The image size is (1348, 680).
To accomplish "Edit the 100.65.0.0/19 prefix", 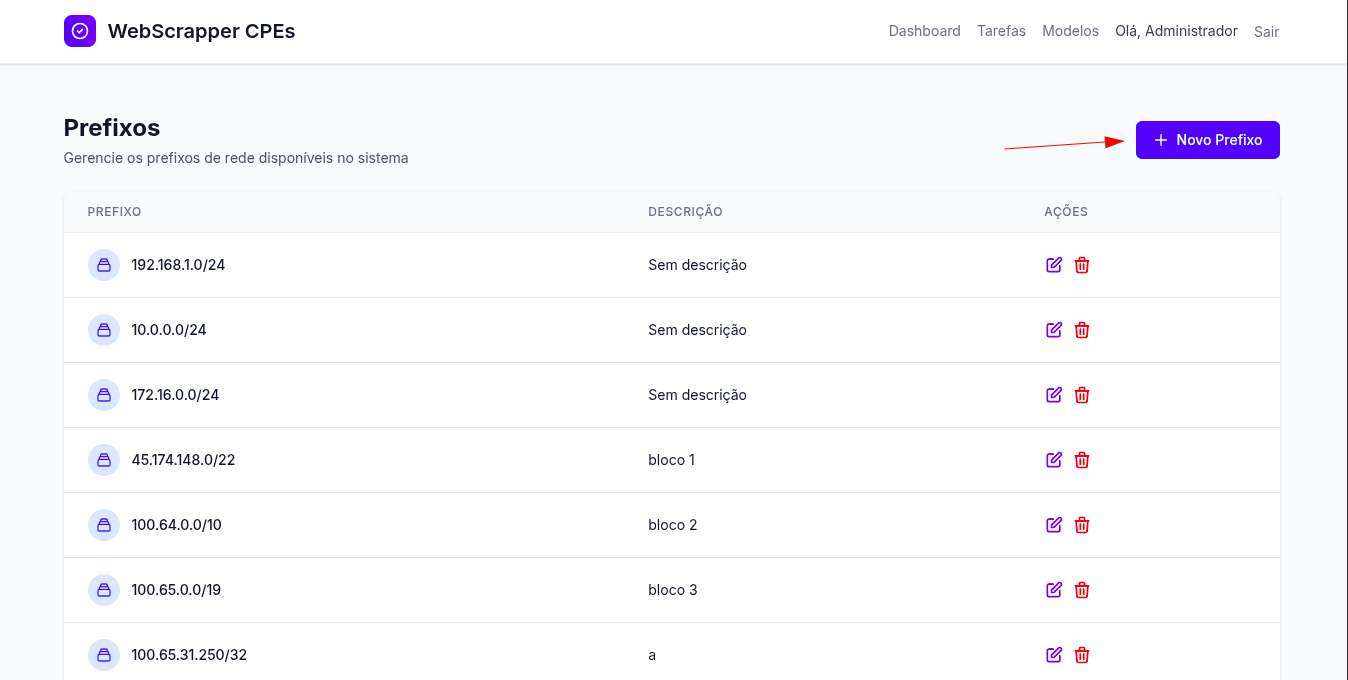I will [1053, 590].
